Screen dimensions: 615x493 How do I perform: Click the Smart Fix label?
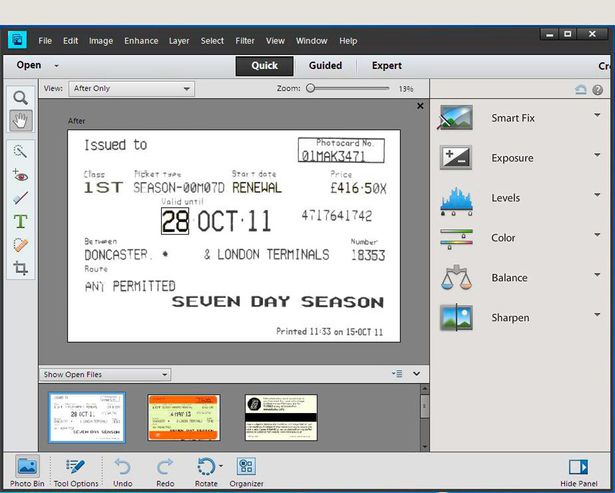[x=513, y=118]
